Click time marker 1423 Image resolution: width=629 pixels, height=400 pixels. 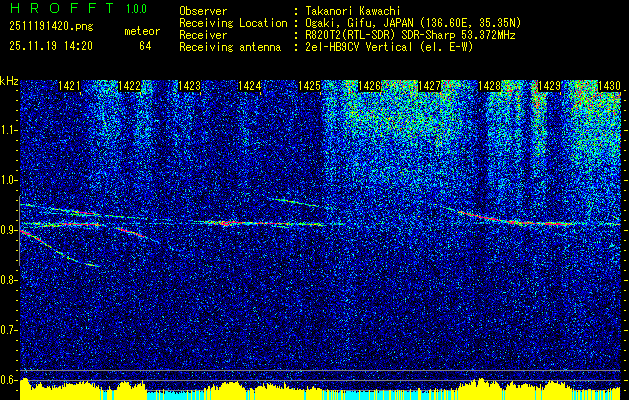point(189,86)
